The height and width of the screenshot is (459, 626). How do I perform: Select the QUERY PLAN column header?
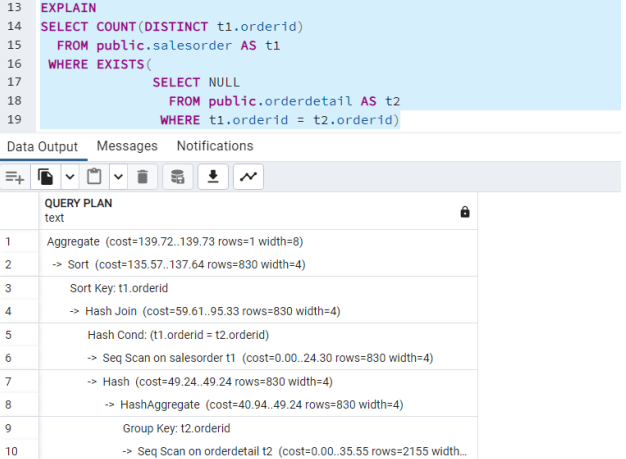258,211
